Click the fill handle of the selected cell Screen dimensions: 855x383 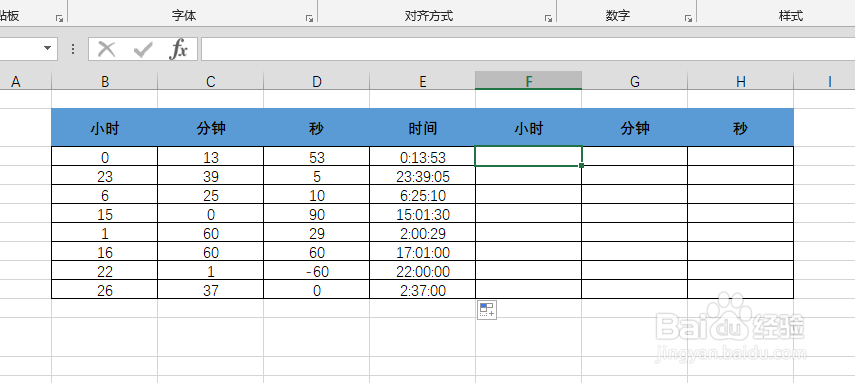[x=582, y=165]
